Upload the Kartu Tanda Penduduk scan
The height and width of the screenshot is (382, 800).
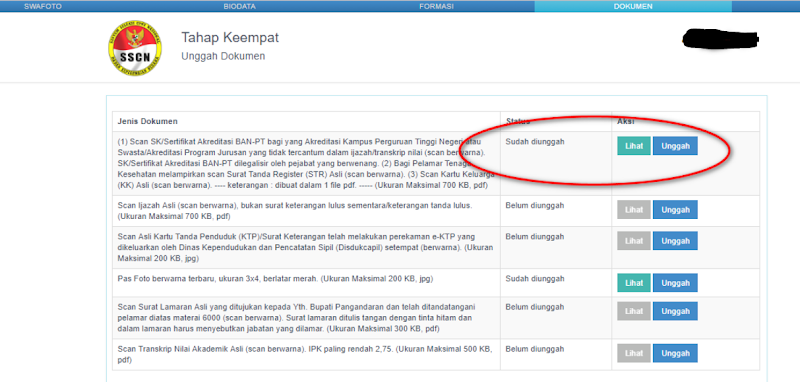click(676, 241)
